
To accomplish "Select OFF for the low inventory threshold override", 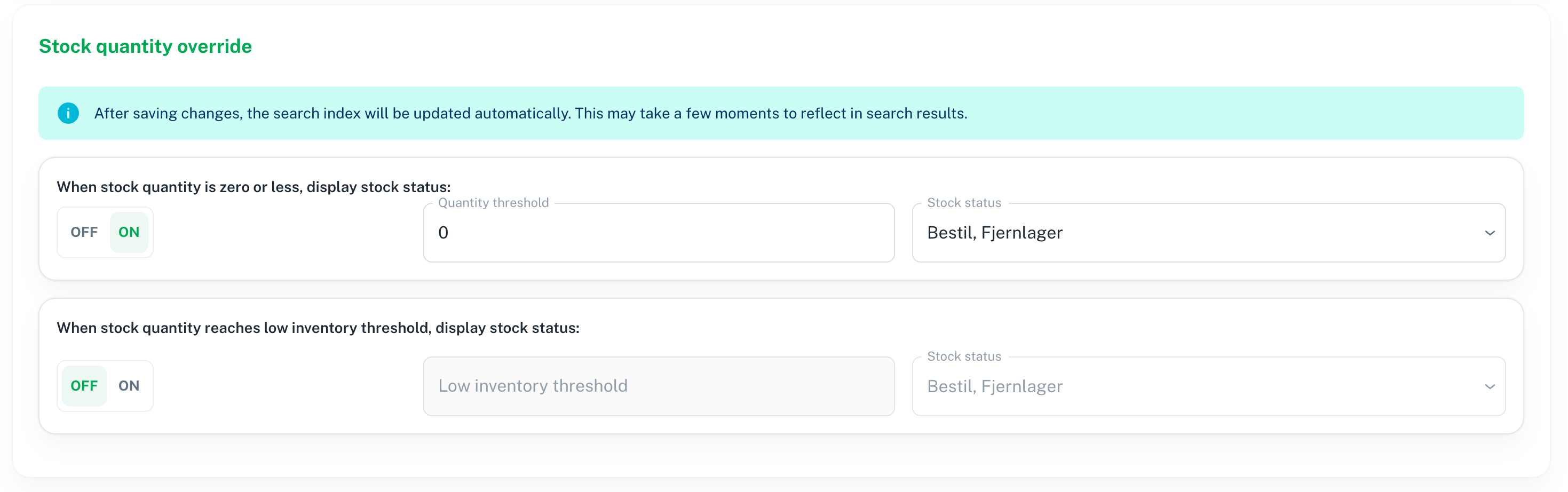I will click(x=84, y=385).
